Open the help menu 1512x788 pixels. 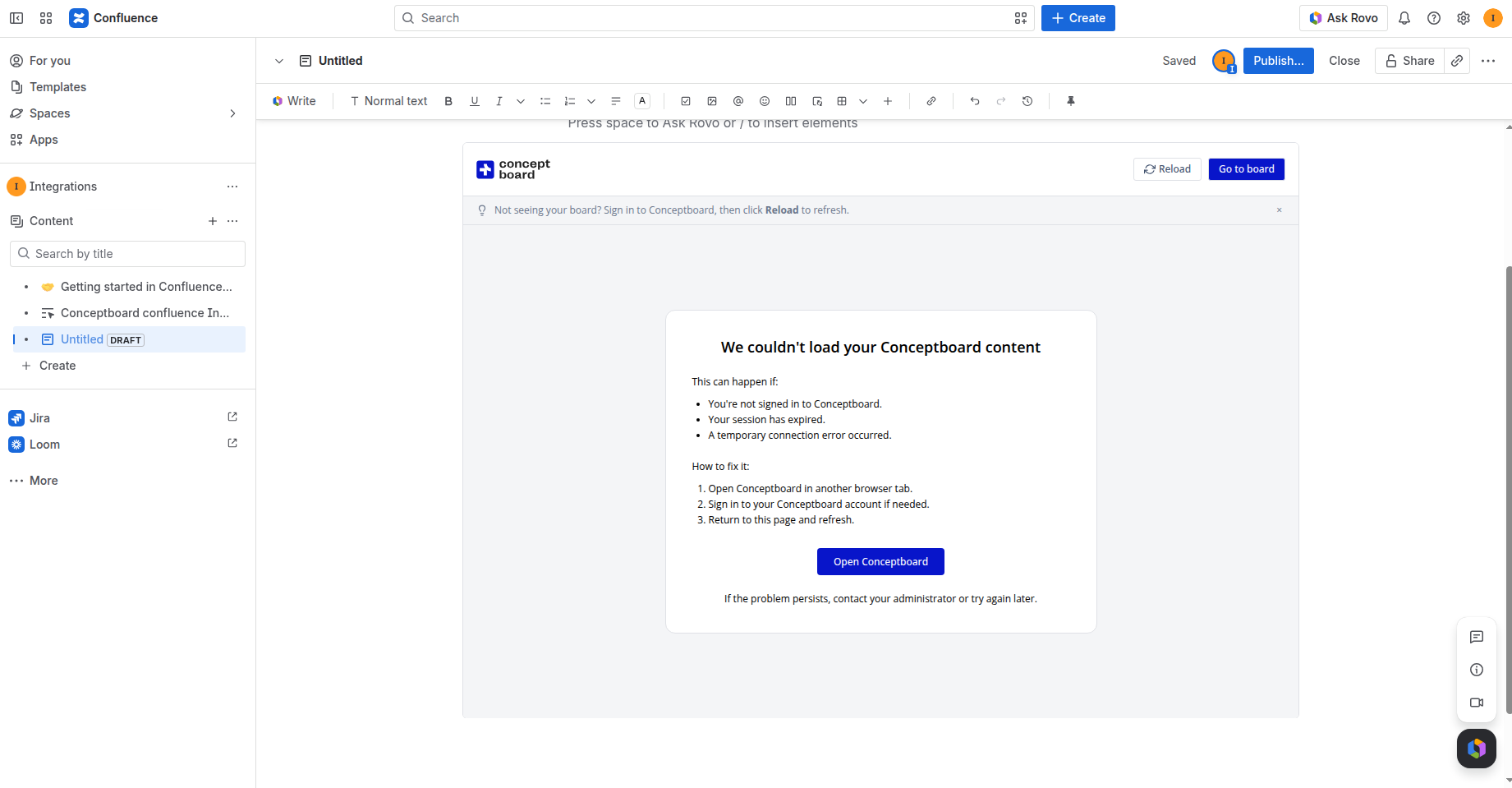click(1434, 18)
